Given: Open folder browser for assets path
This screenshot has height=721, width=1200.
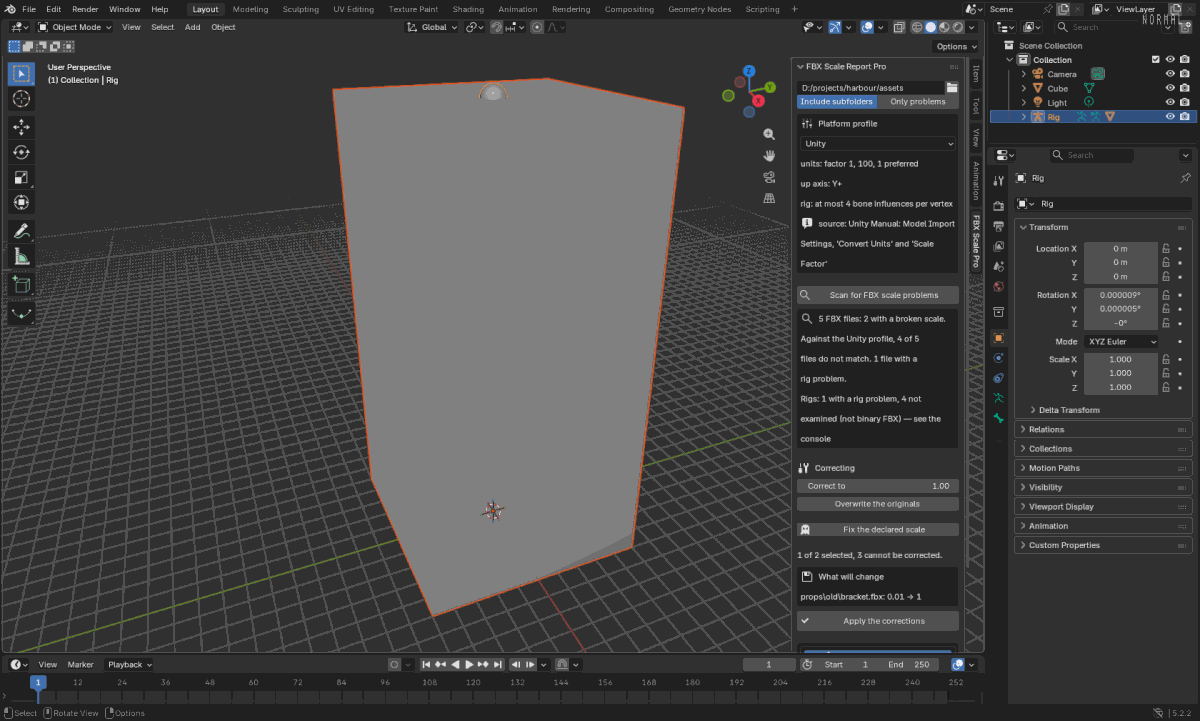Looking at the screenshot, I should [x=952, y=88].
